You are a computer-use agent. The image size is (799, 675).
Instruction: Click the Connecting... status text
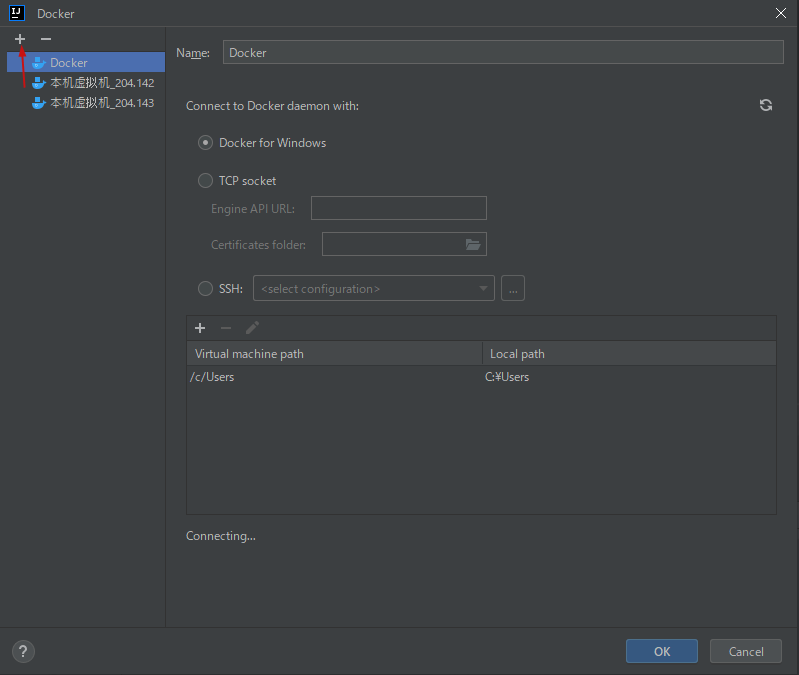point(221,536)
